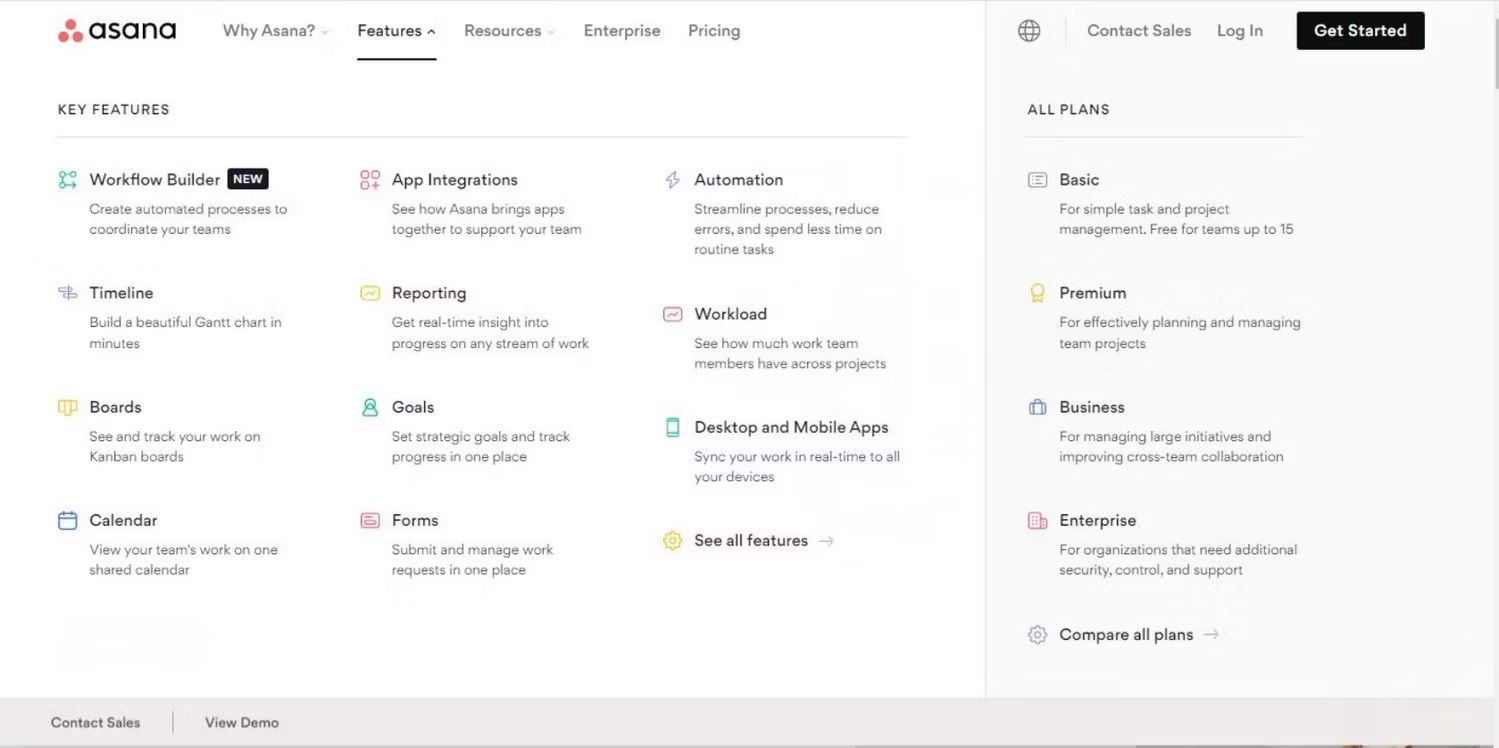Click the Automation lightning bolt icon
Viewport: 1499px width, 748px height.
(x=673, y=180)
